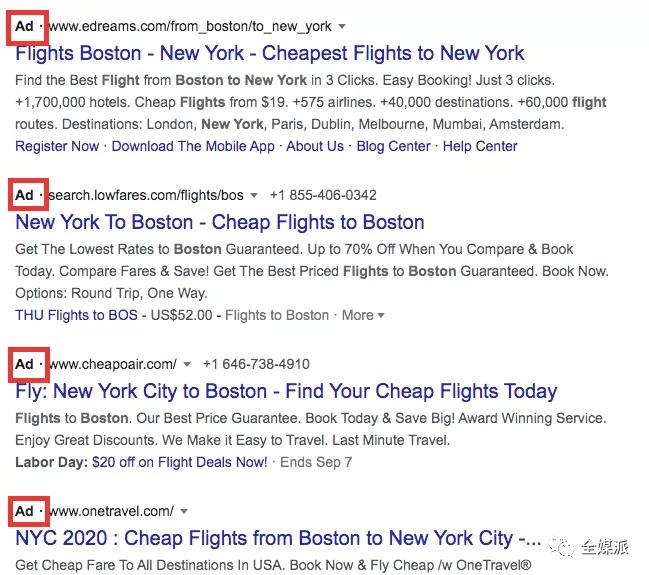Call cheapoair number +1 646-738-4910
Image resolution: width=649 pixels, height=575 pixels.
[256, 364]
